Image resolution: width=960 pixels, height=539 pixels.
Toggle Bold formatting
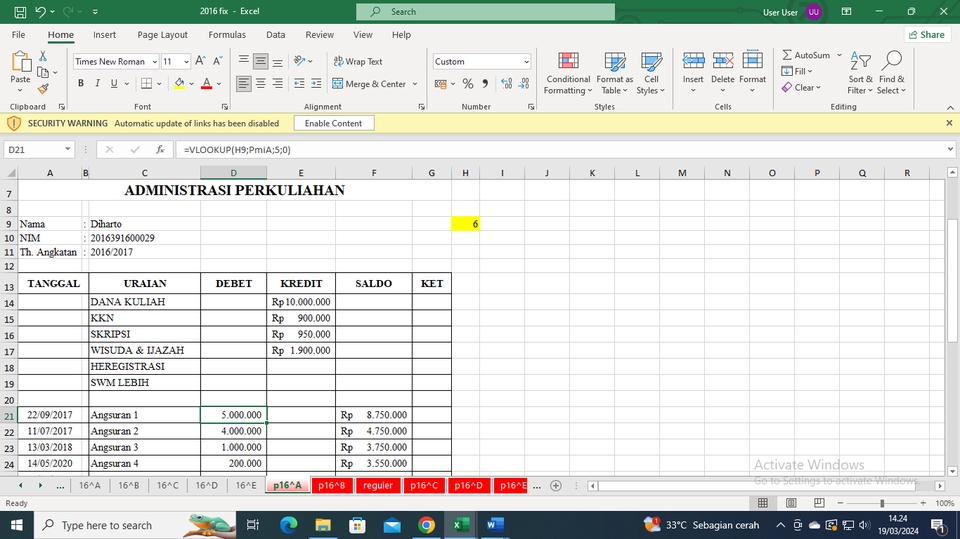81,83
